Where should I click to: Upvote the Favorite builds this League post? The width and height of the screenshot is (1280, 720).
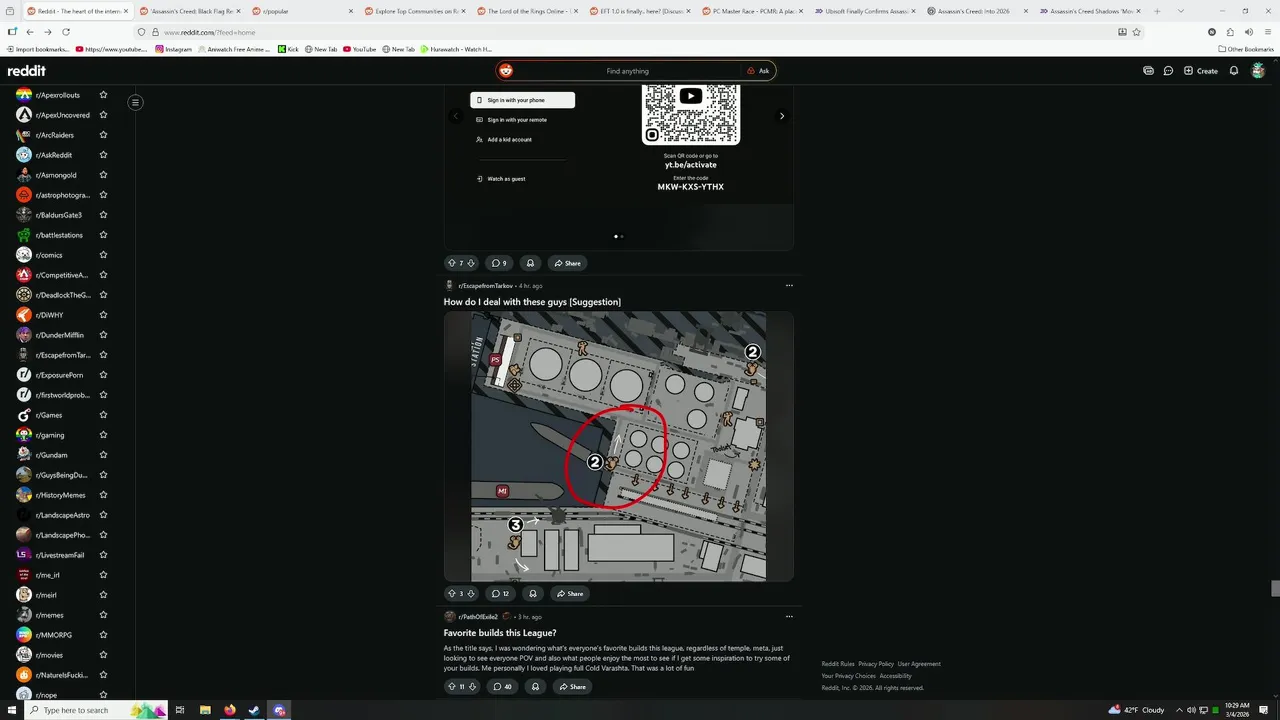click(x=451, y=686)
